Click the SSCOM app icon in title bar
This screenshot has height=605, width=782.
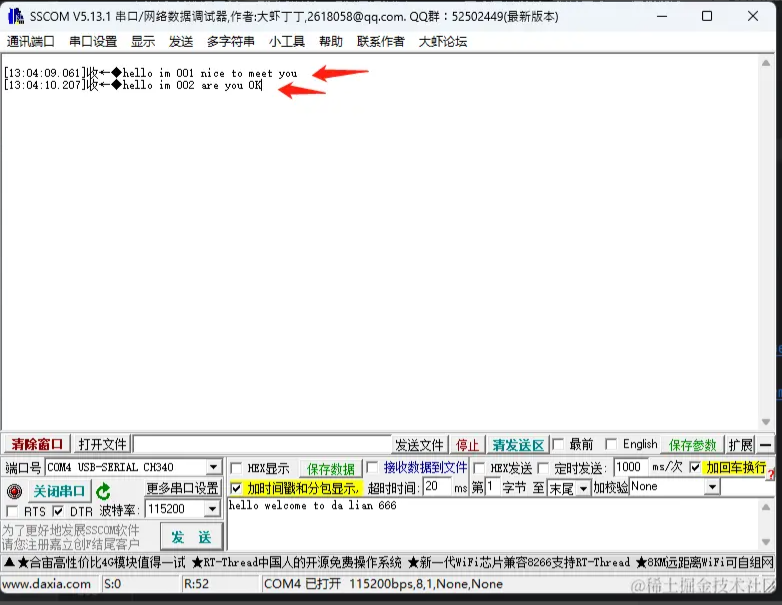[x=15, y=16]
